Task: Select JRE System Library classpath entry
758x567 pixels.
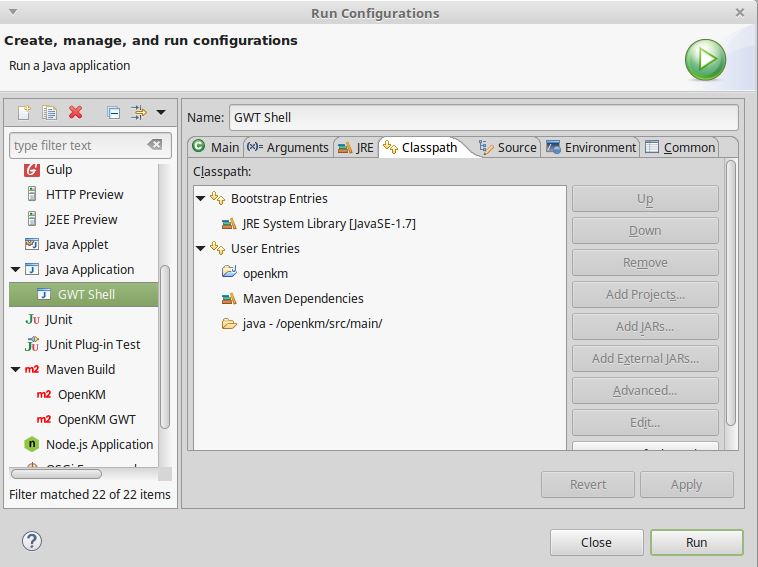Action: [x=328, y=224]
